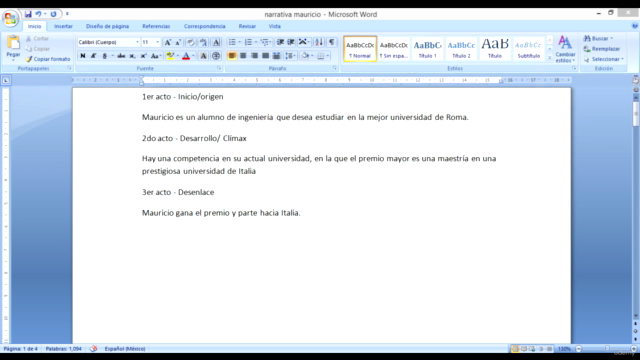
Task: Toggle strikethrough formatting (abc)
Action: point(121,56)
